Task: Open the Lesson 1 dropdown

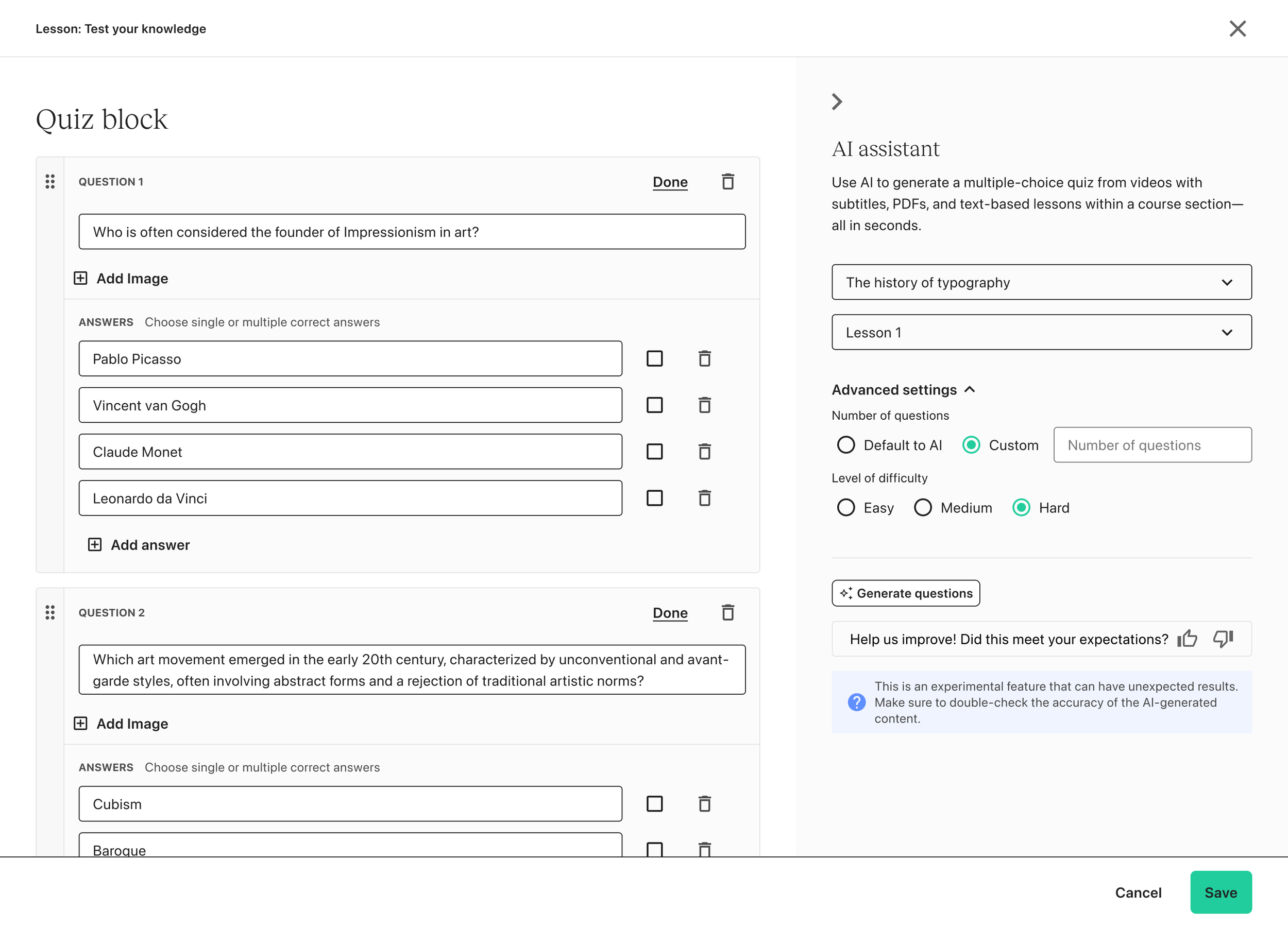Action: 1041,332
